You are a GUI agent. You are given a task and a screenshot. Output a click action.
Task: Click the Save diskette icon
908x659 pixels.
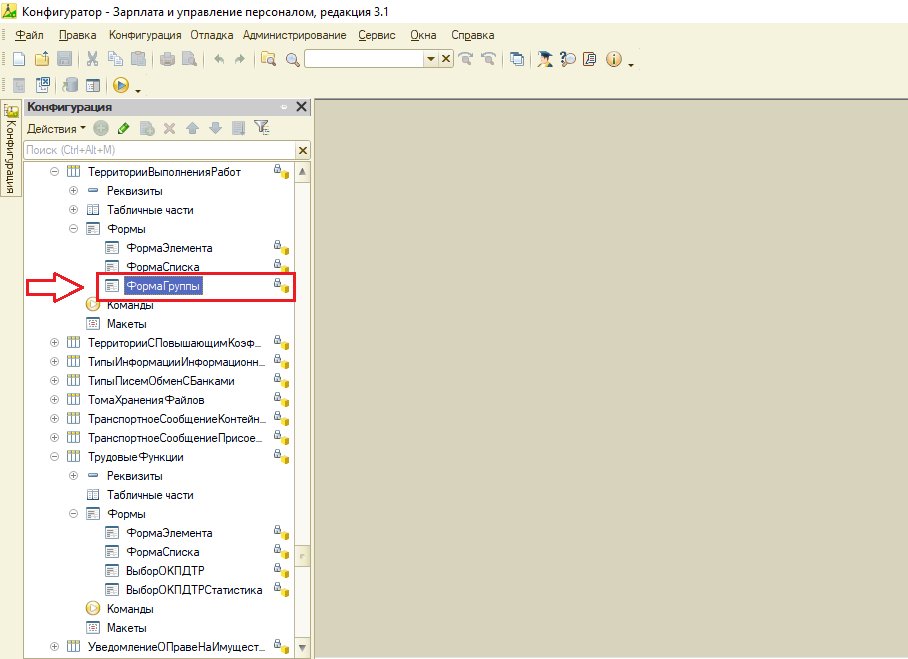point(64,59)
